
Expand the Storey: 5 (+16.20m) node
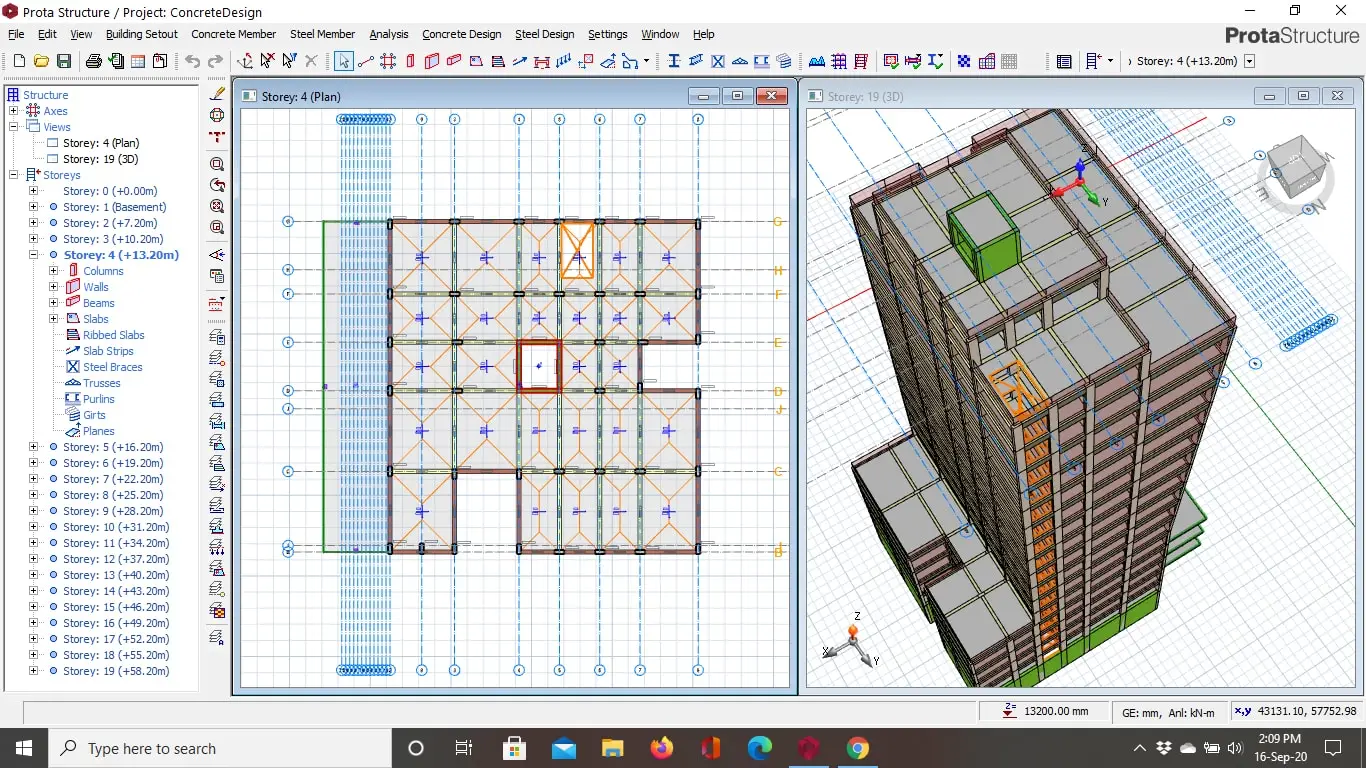click(x=34, y=447)
